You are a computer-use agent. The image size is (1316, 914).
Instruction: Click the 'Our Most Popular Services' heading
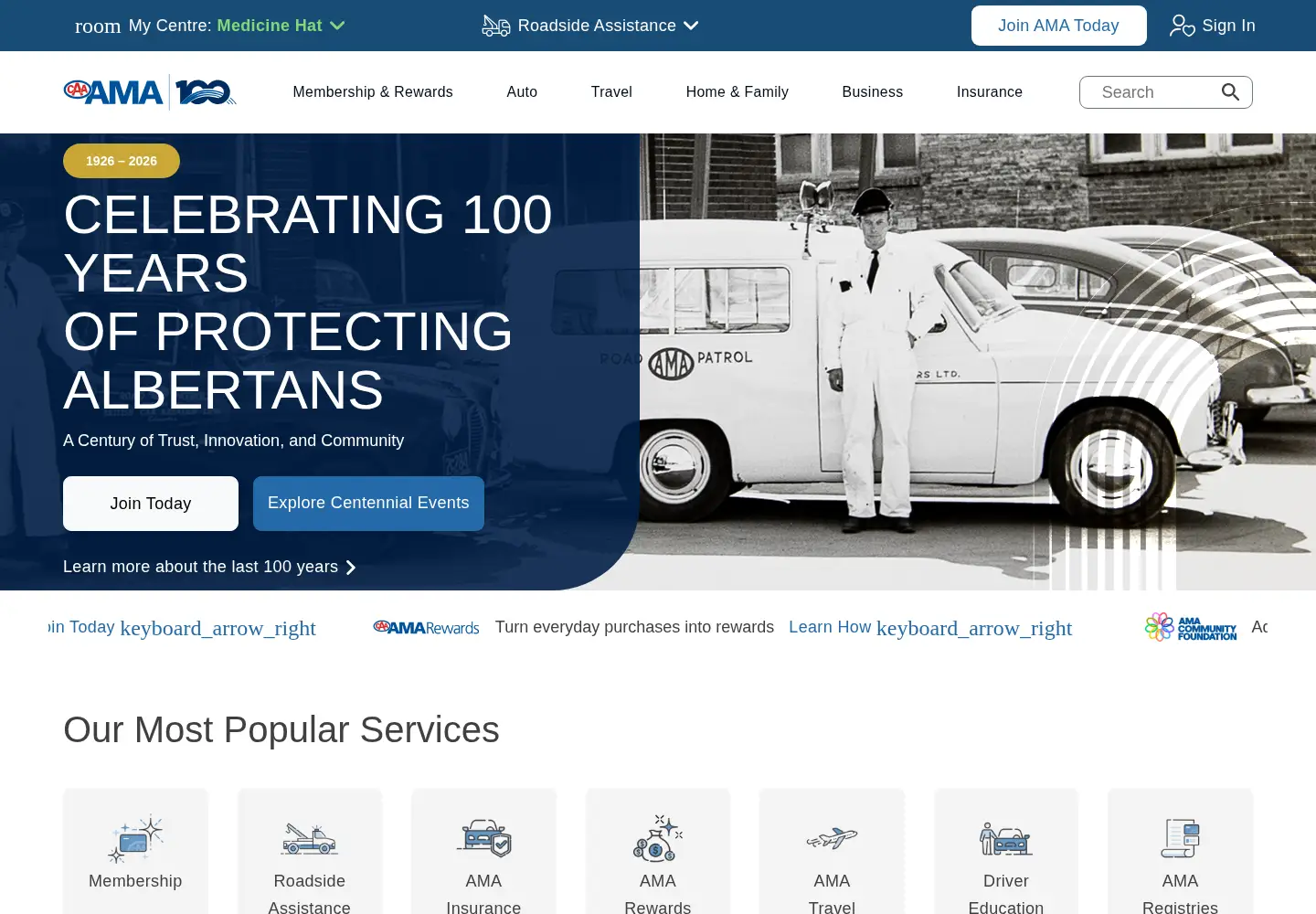[x=281, y=729]
